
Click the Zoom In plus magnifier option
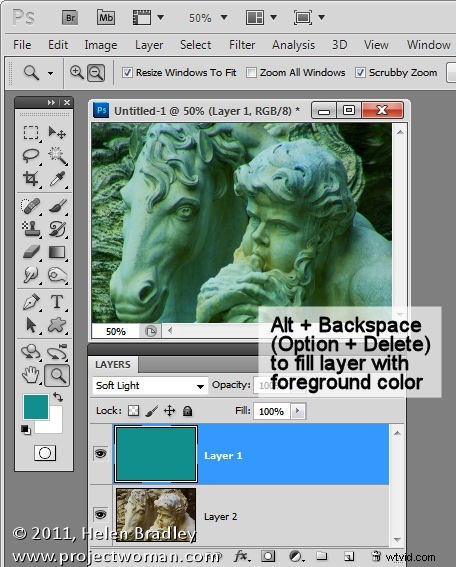coord(77,72)
